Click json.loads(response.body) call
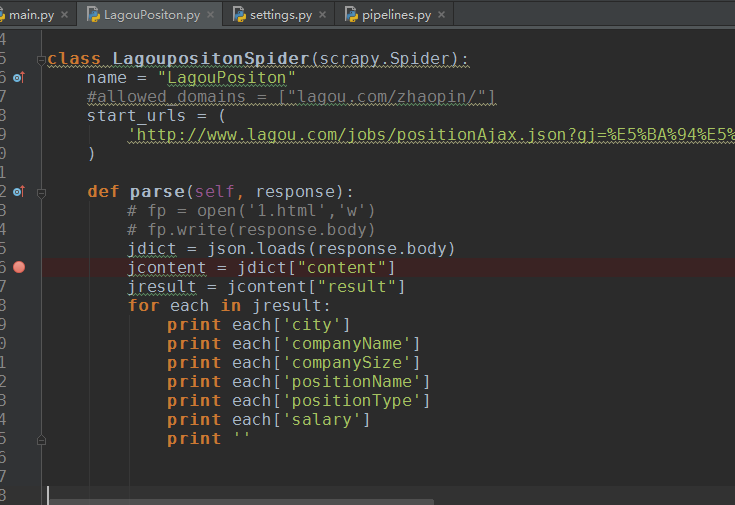The width and height of the screenshot is (735, 505). tap(331, 249)
